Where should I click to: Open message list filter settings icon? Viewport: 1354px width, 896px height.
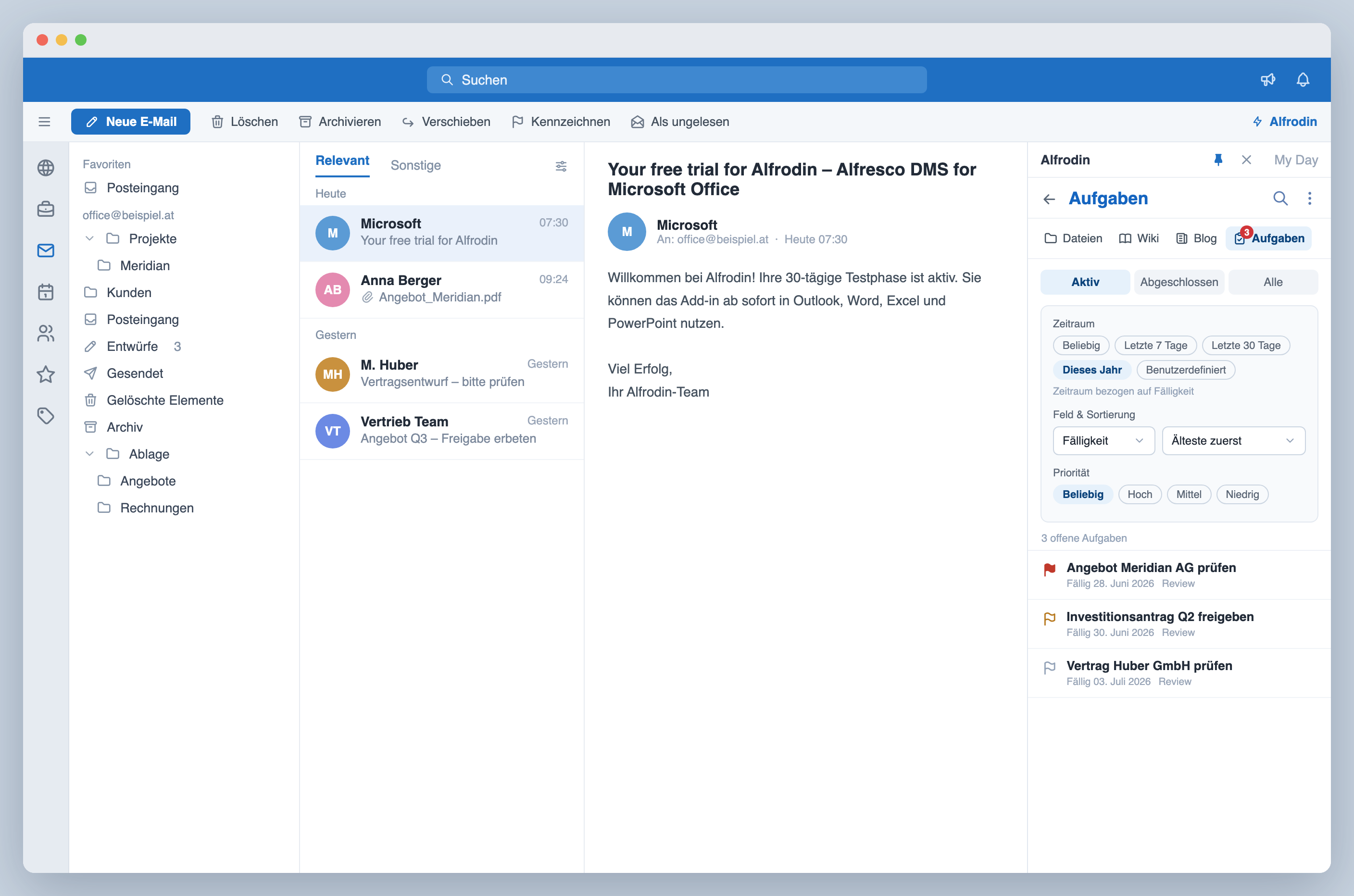pos(561,166)
